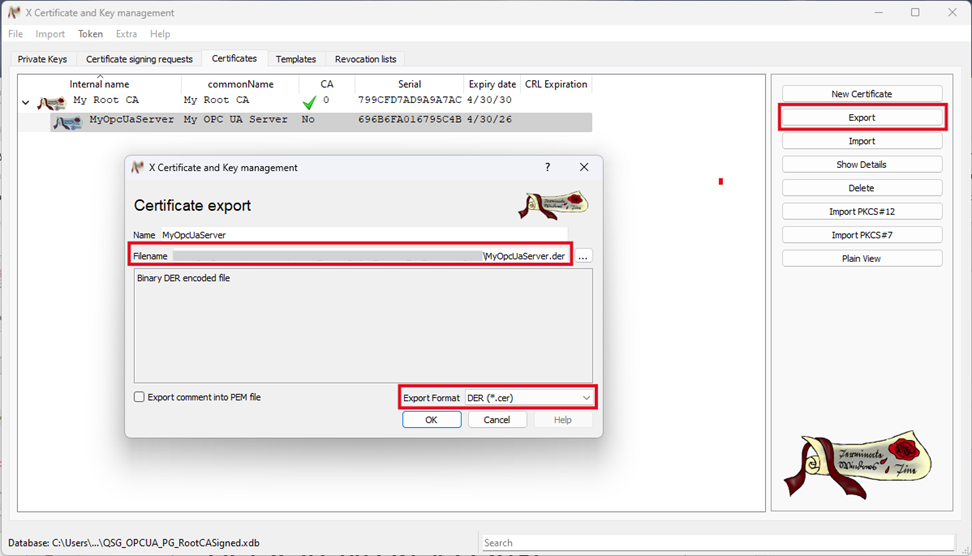
Task: Click the Import PKCS#12 button
Action: [861, 211]
